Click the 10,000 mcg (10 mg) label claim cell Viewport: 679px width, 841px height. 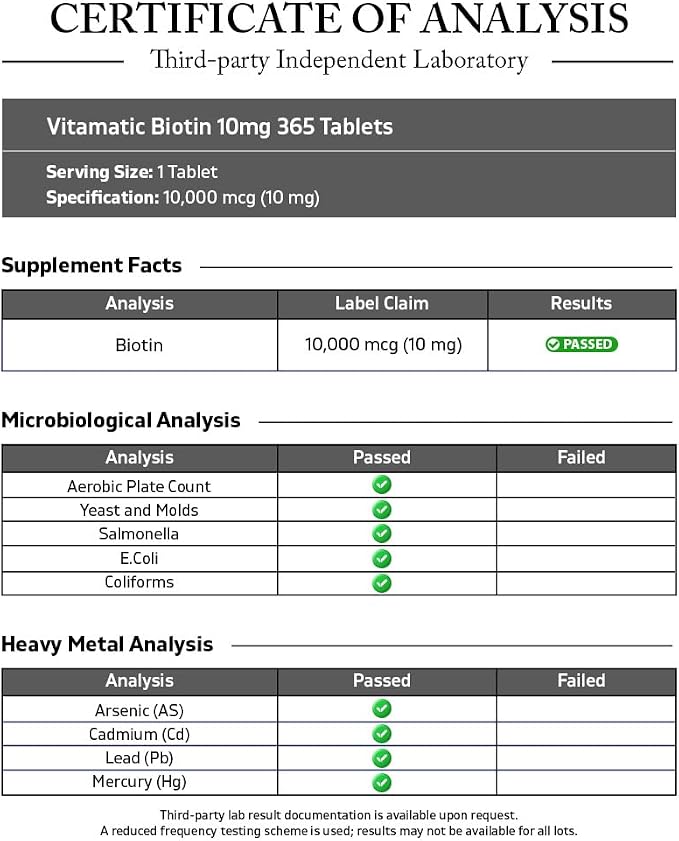(x=383, y=345)
